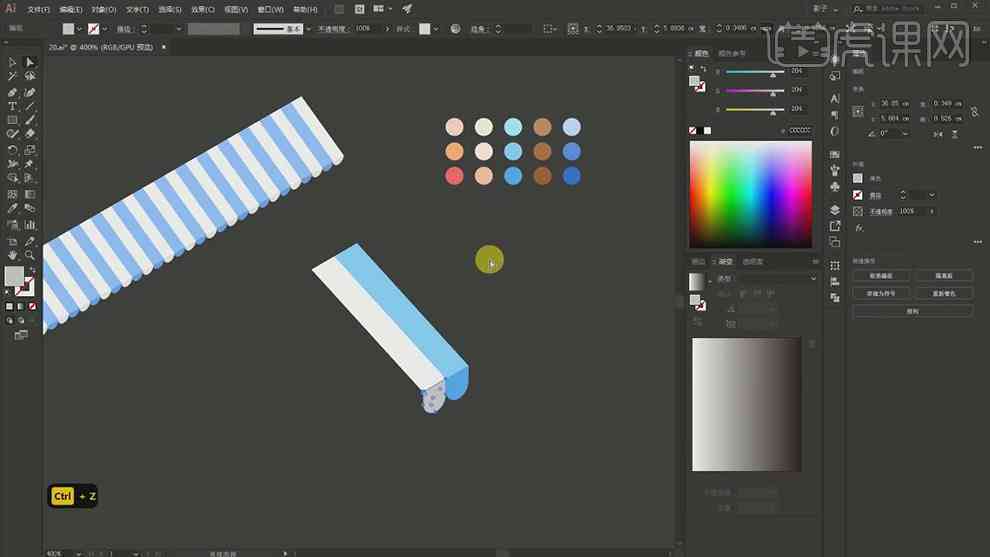Viewport: 990px width, 557px height.
Task: Select the Pen tool
Action: pos(12,92)
